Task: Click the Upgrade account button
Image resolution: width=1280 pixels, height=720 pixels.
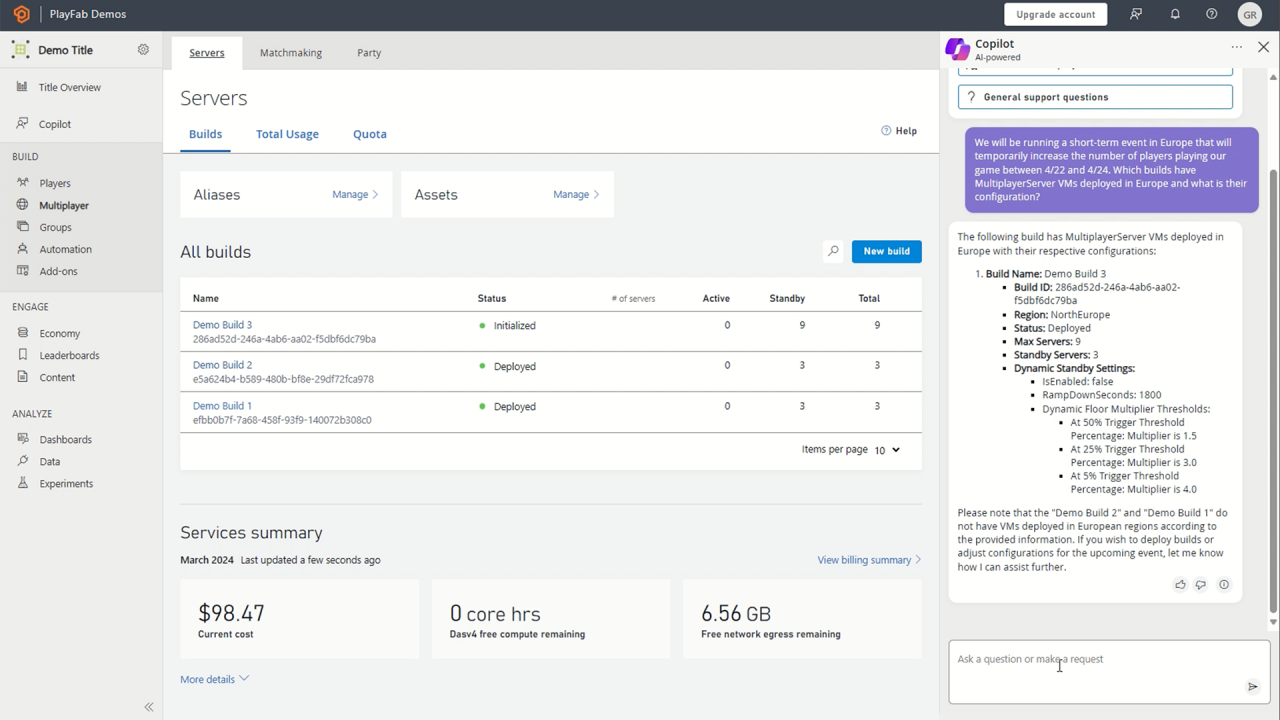Action: (1055, 14)
